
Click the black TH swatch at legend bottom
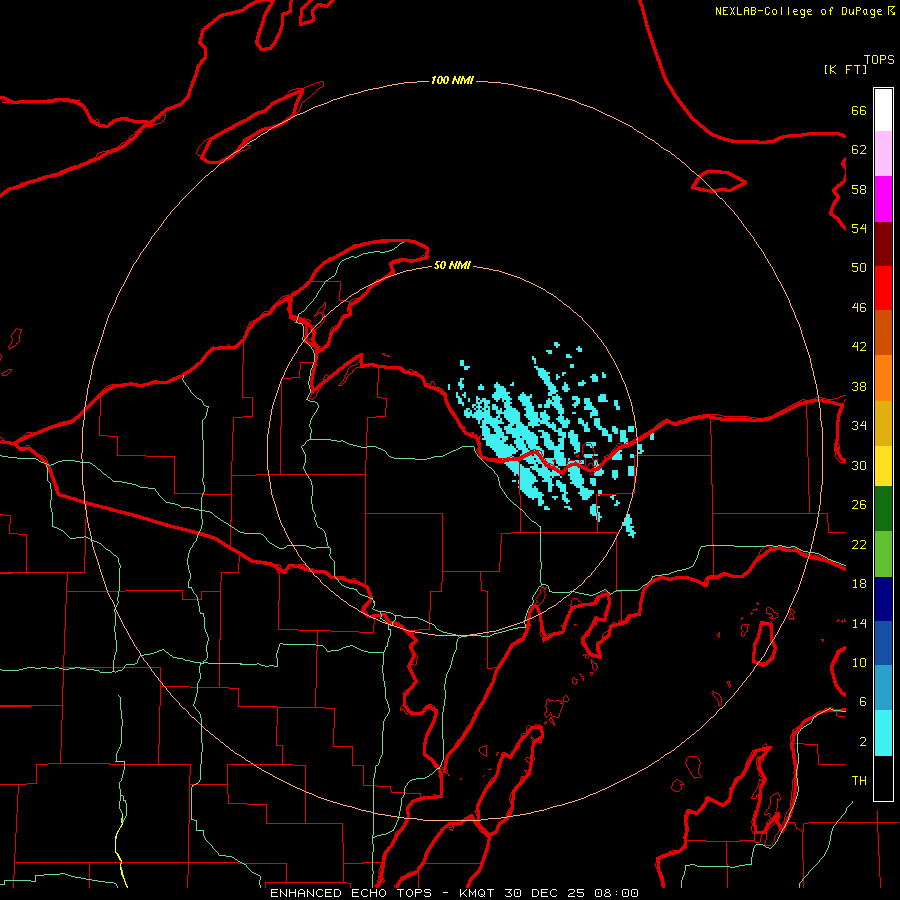point(883,778)
